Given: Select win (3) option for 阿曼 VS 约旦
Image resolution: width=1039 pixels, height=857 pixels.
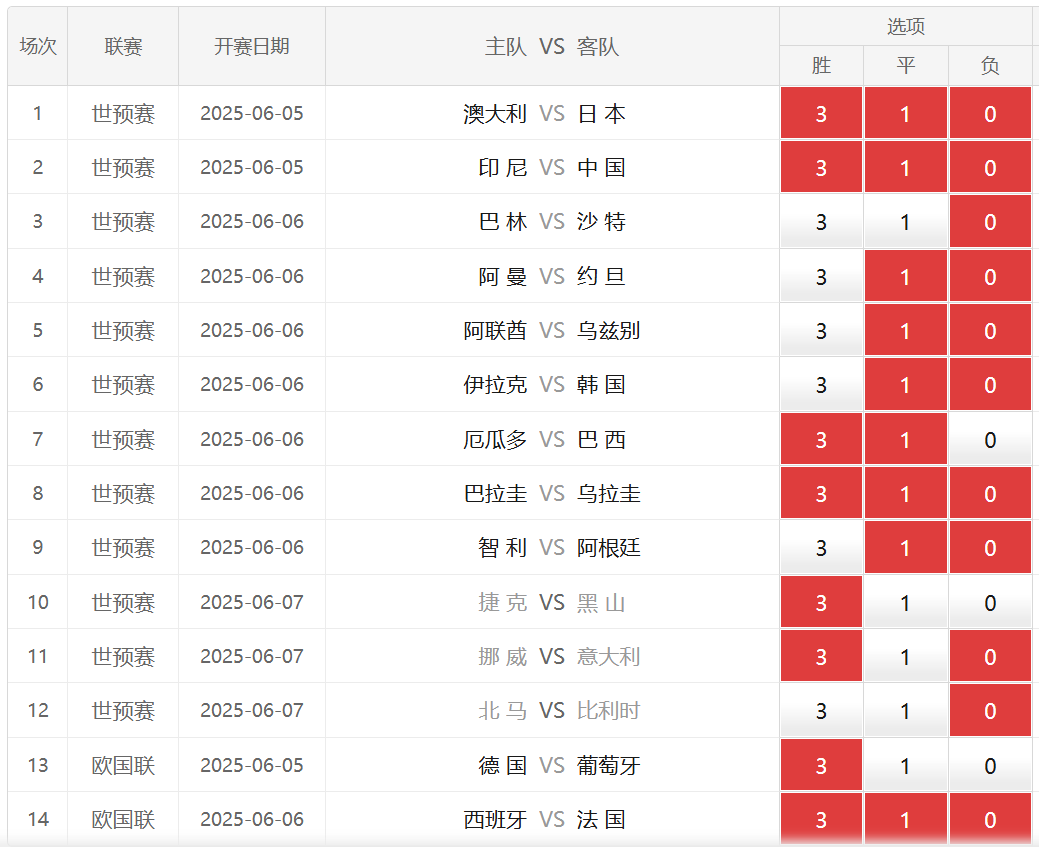Looking at the screenshot, I should [821, 277].
